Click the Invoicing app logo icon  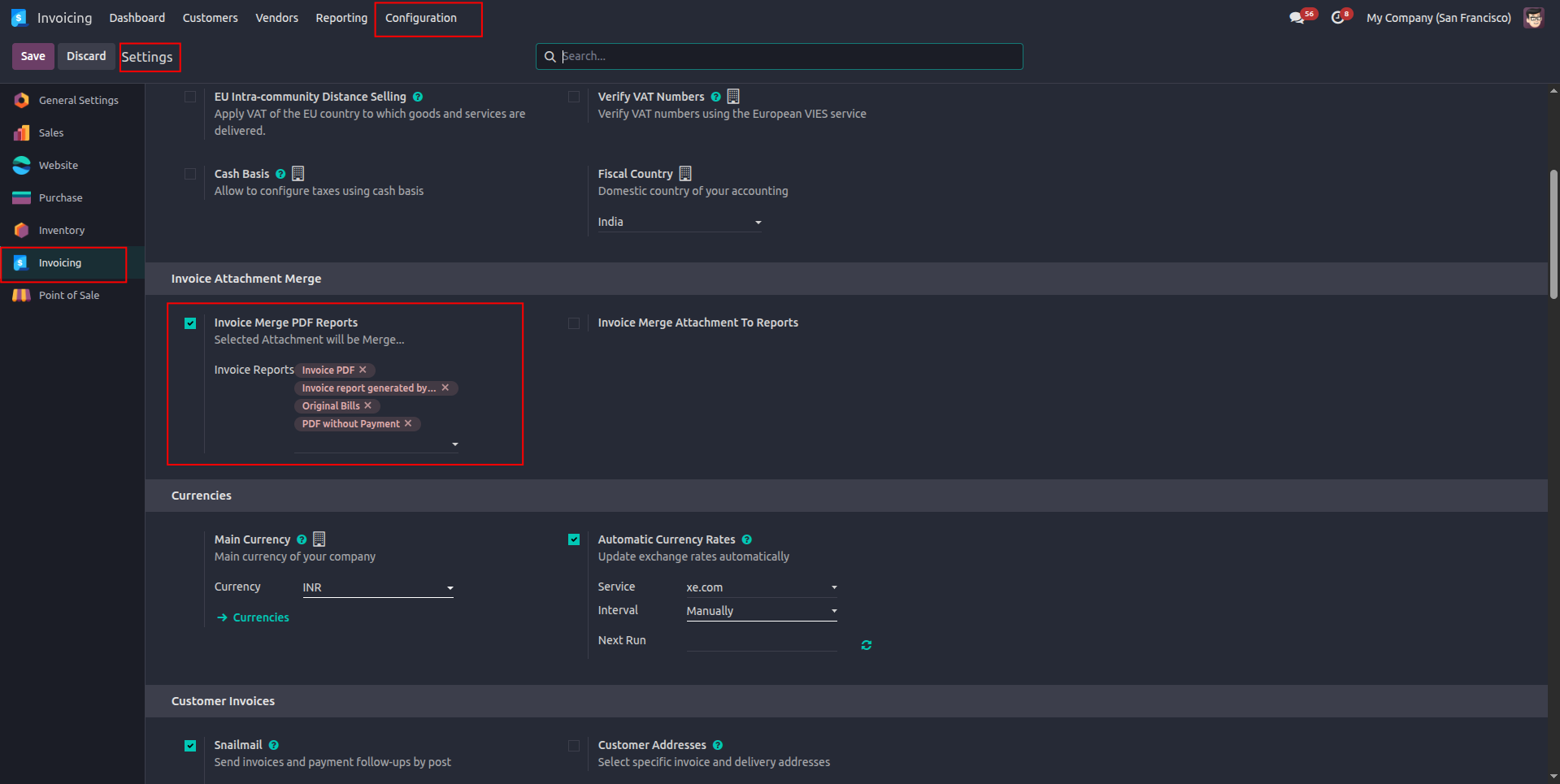[20, 18]
